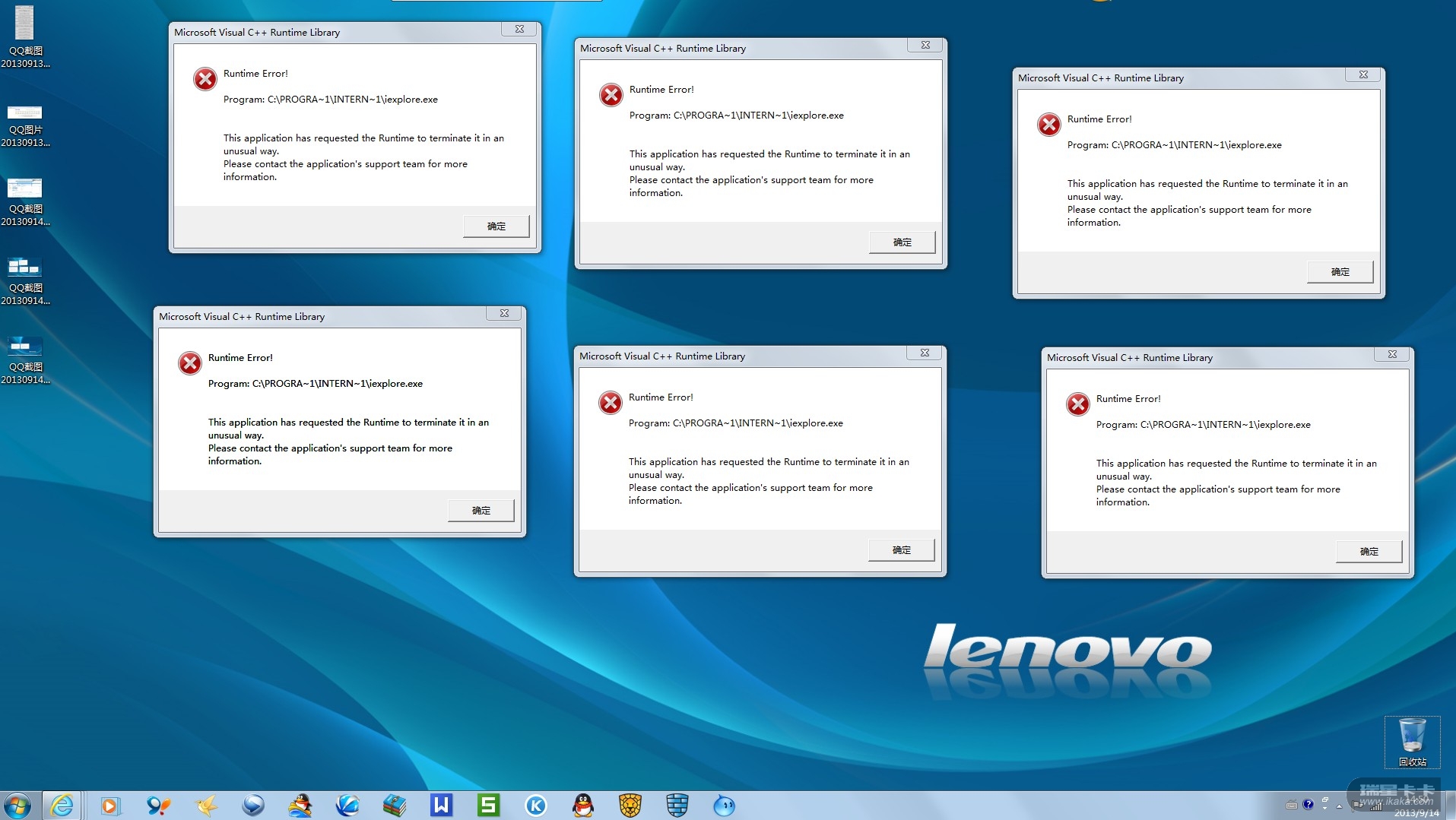Open Internet Explorer from the taskbar
Image resolution: width=1456 pixels, height=820 pixels.
[x=62, y=806]
